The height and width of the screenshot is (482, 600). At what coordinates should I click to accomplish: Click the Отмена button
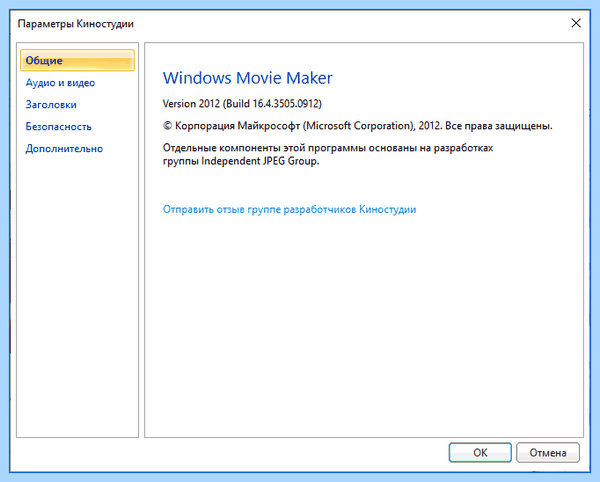point(548,453)
